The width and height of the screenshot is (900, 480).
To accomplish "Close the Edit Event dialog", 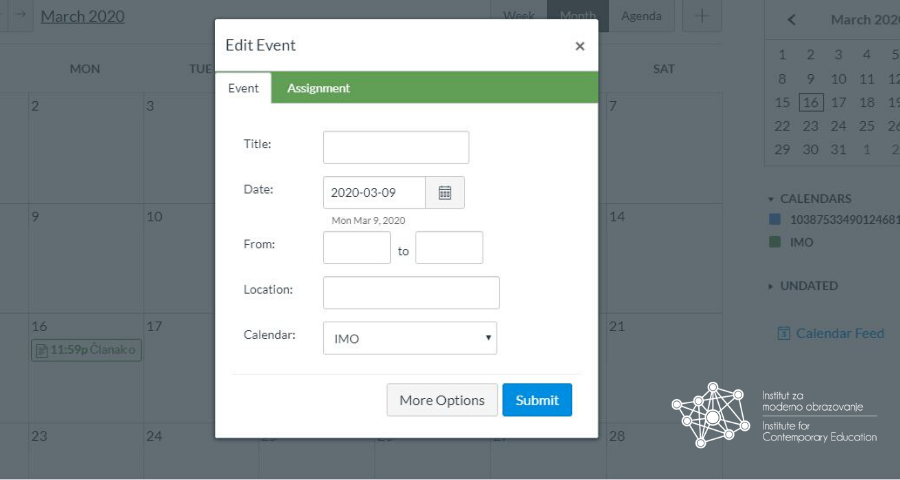I will 579,46.
